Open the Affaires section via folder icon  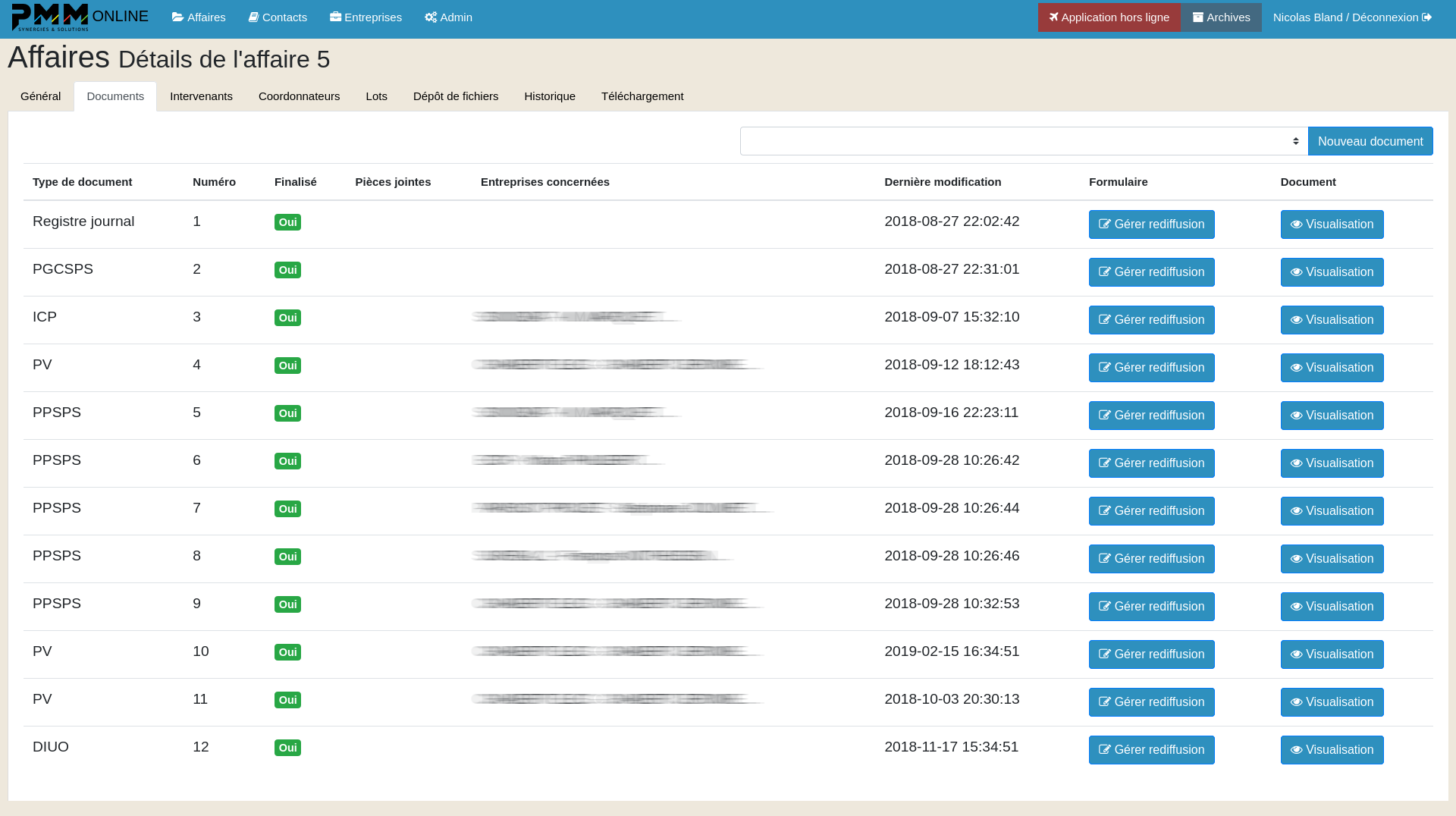point(176,16)
